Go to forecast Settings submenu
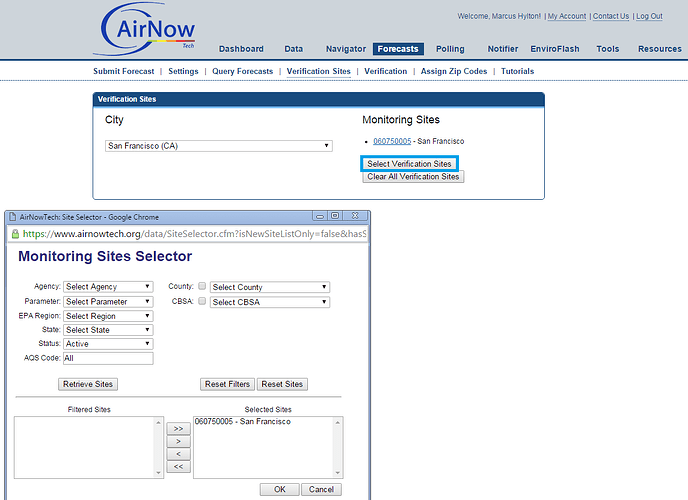 (x=183, y=71)
